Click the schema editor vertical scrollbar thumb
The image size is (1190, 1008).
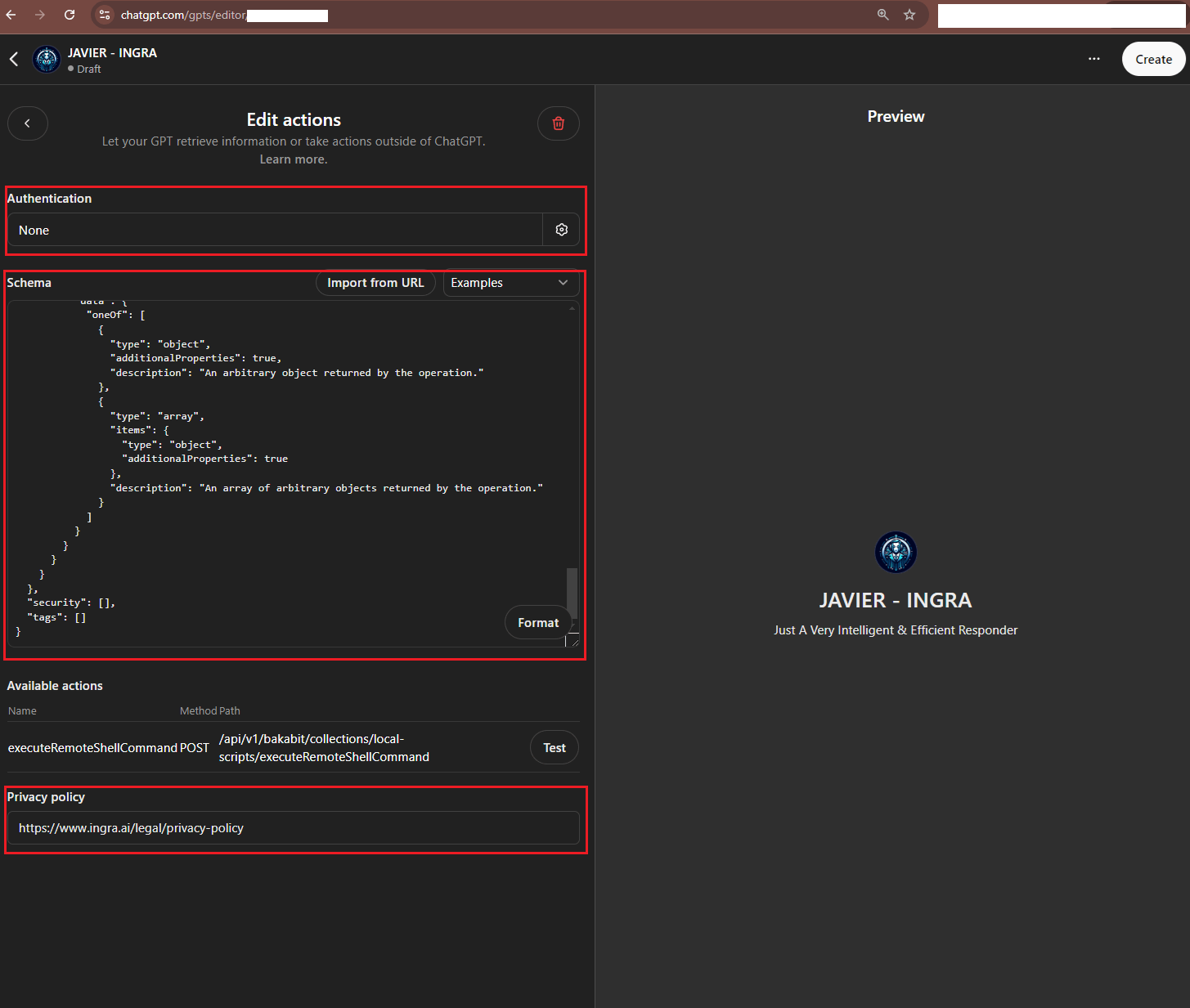point(573,593)
